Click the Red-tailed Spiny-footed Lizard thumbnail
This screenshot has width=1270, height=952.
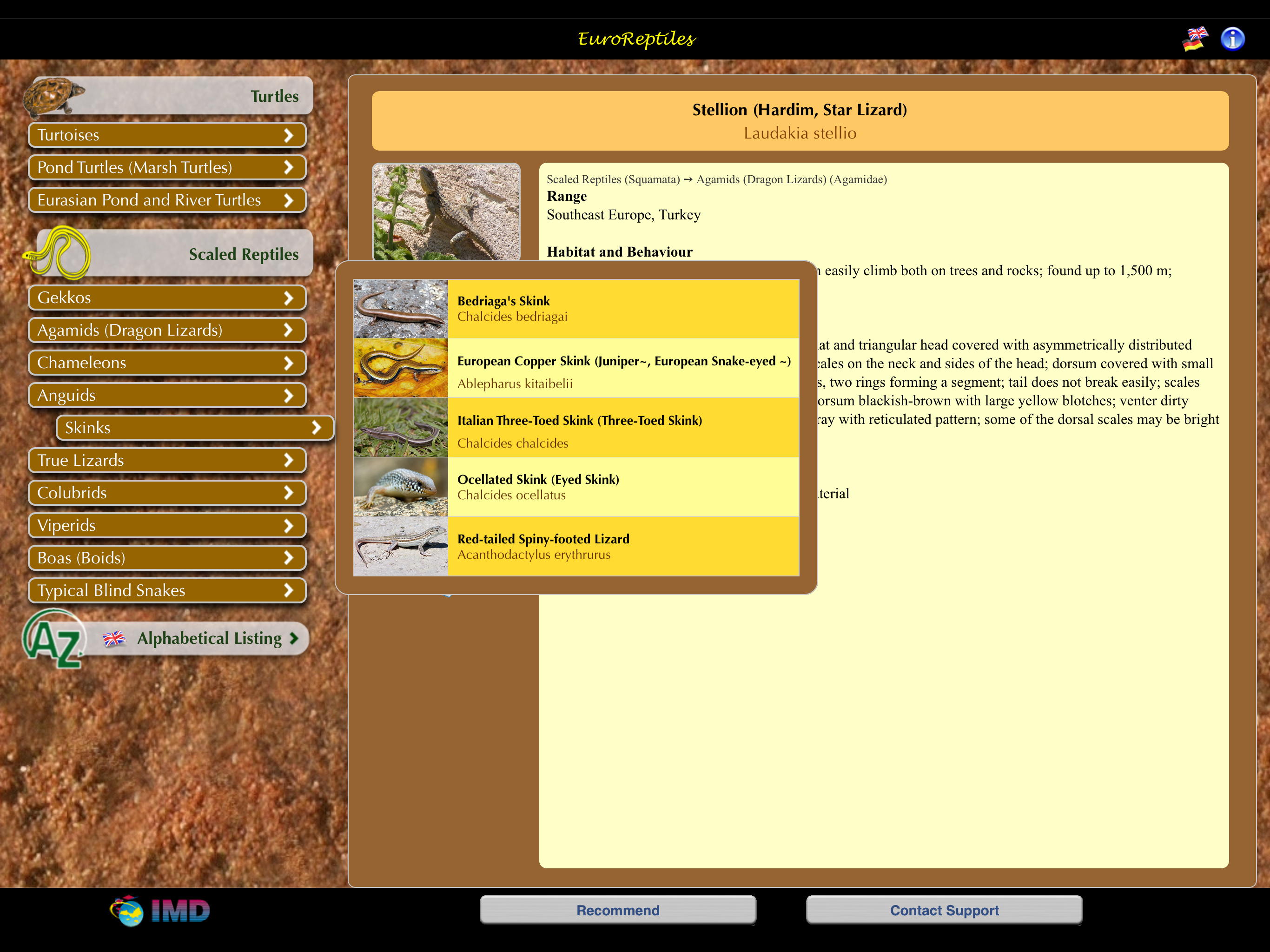(401, 546)
